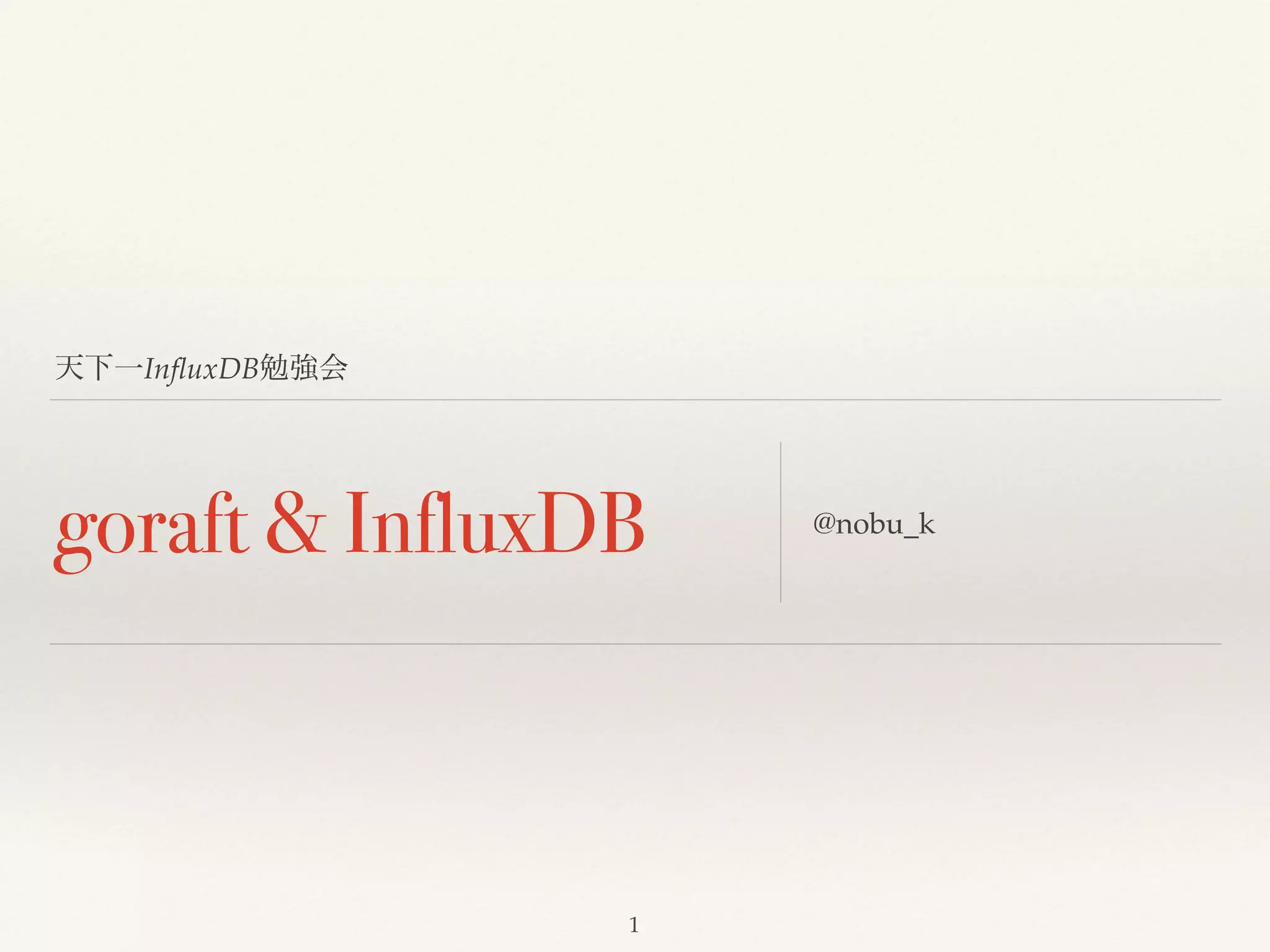Click the '@' symbol of the handle
The image size is (1270, 952).
point(824,524)
